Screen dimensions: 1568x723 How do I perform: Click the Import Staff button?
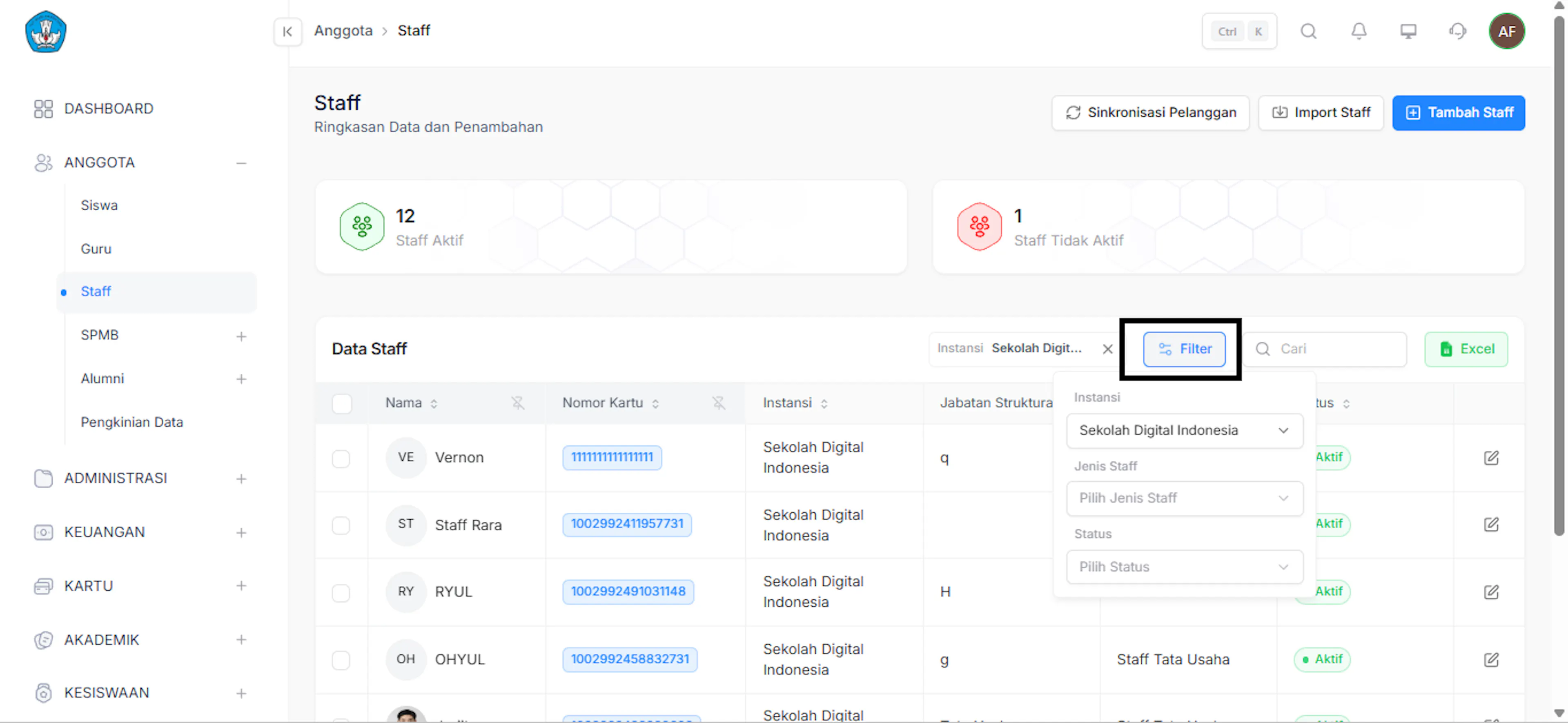(x=1321, y=113)
